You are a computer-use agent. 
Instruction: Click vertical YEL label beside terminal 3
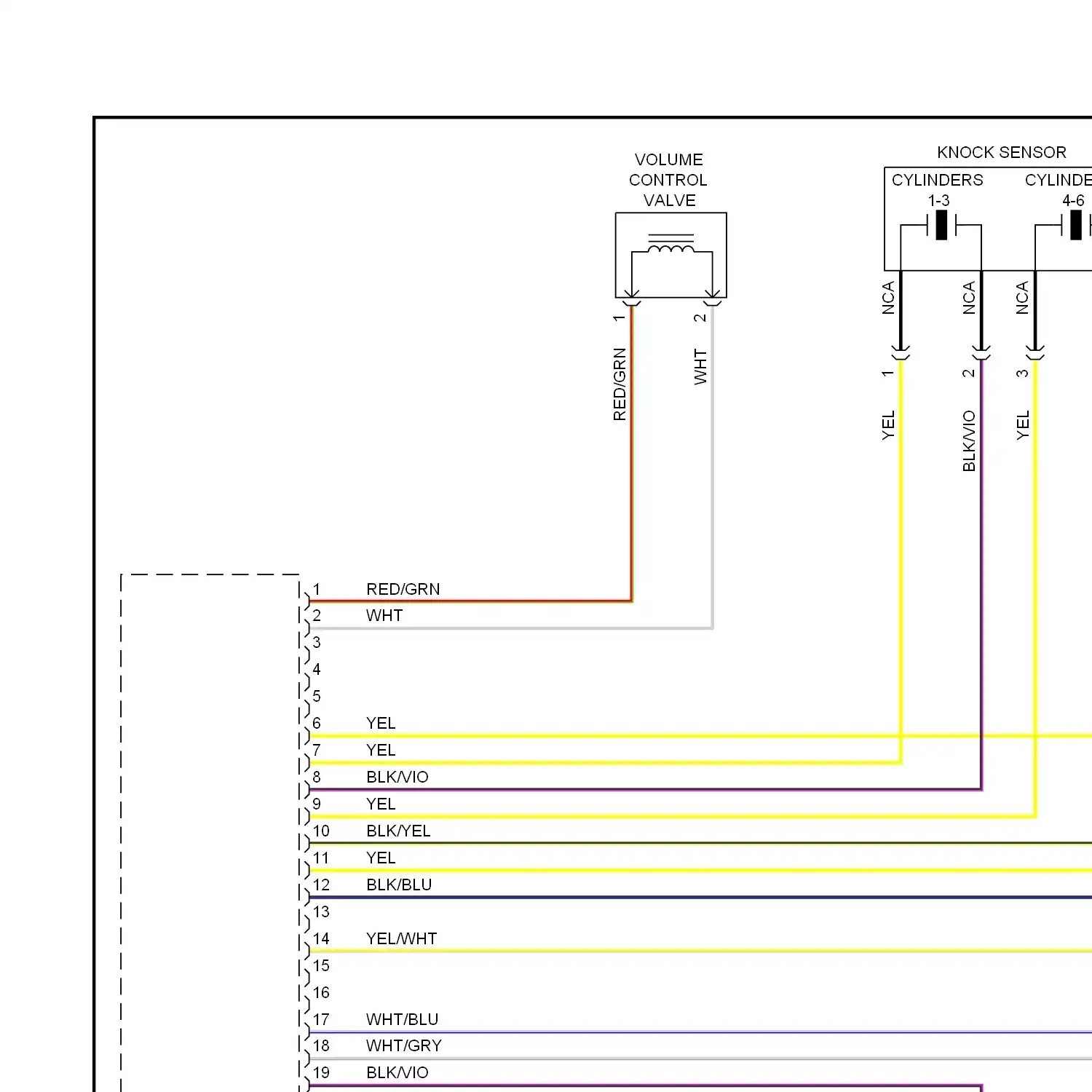click(x=1023, y=426)
